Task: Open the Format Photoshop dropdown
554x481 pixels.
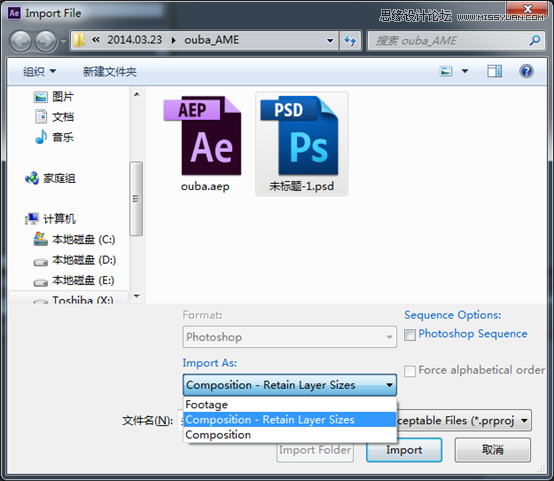Action: pos(290,337)
